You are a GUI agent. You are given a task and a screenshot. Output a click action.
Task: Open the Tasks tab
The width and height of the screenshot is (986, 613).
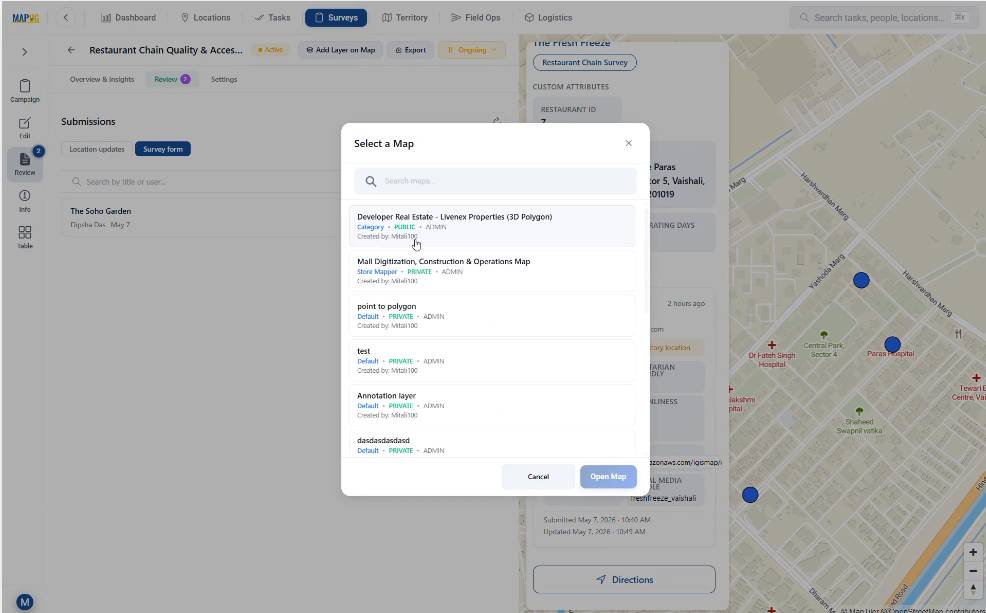click(272, 18)
